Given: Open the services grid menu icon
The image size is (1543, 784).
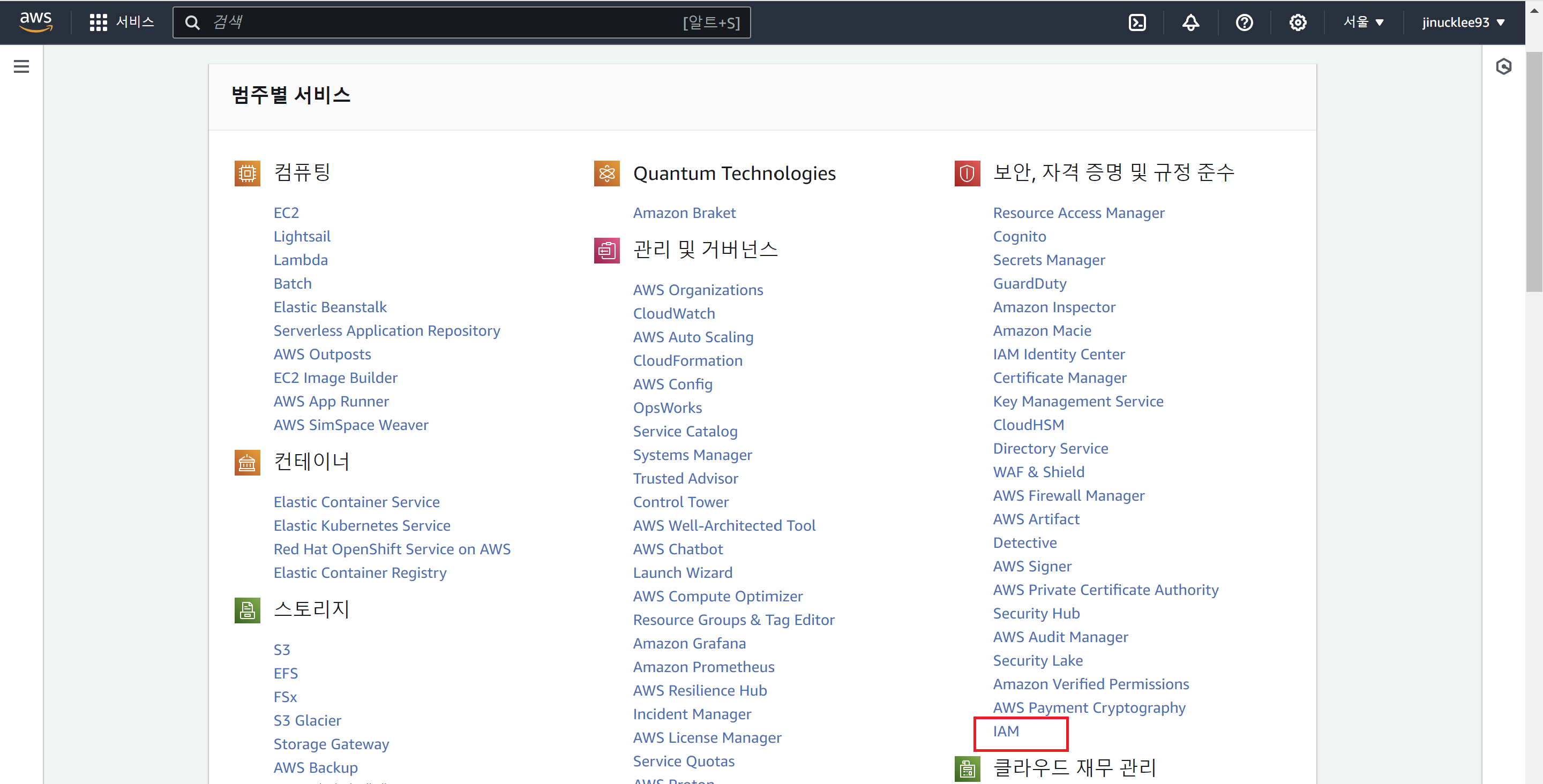Looking at the screenshot, I should click(98, 22).
